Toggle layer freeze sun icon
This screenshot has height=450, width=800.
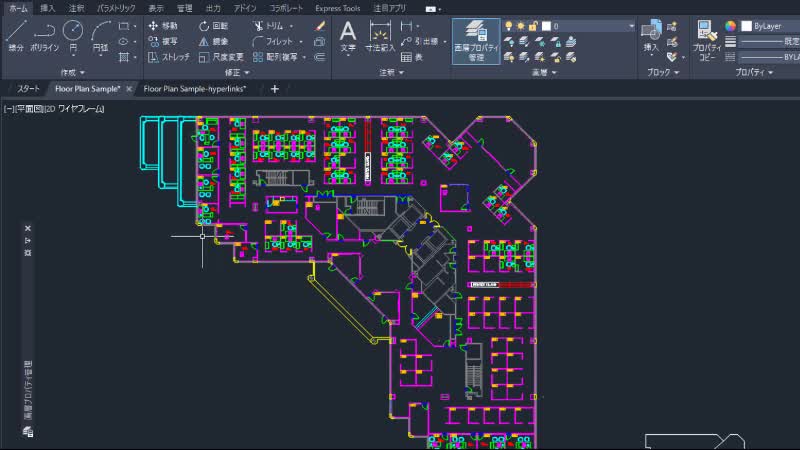pyautogui.click(x=520, y=26)
